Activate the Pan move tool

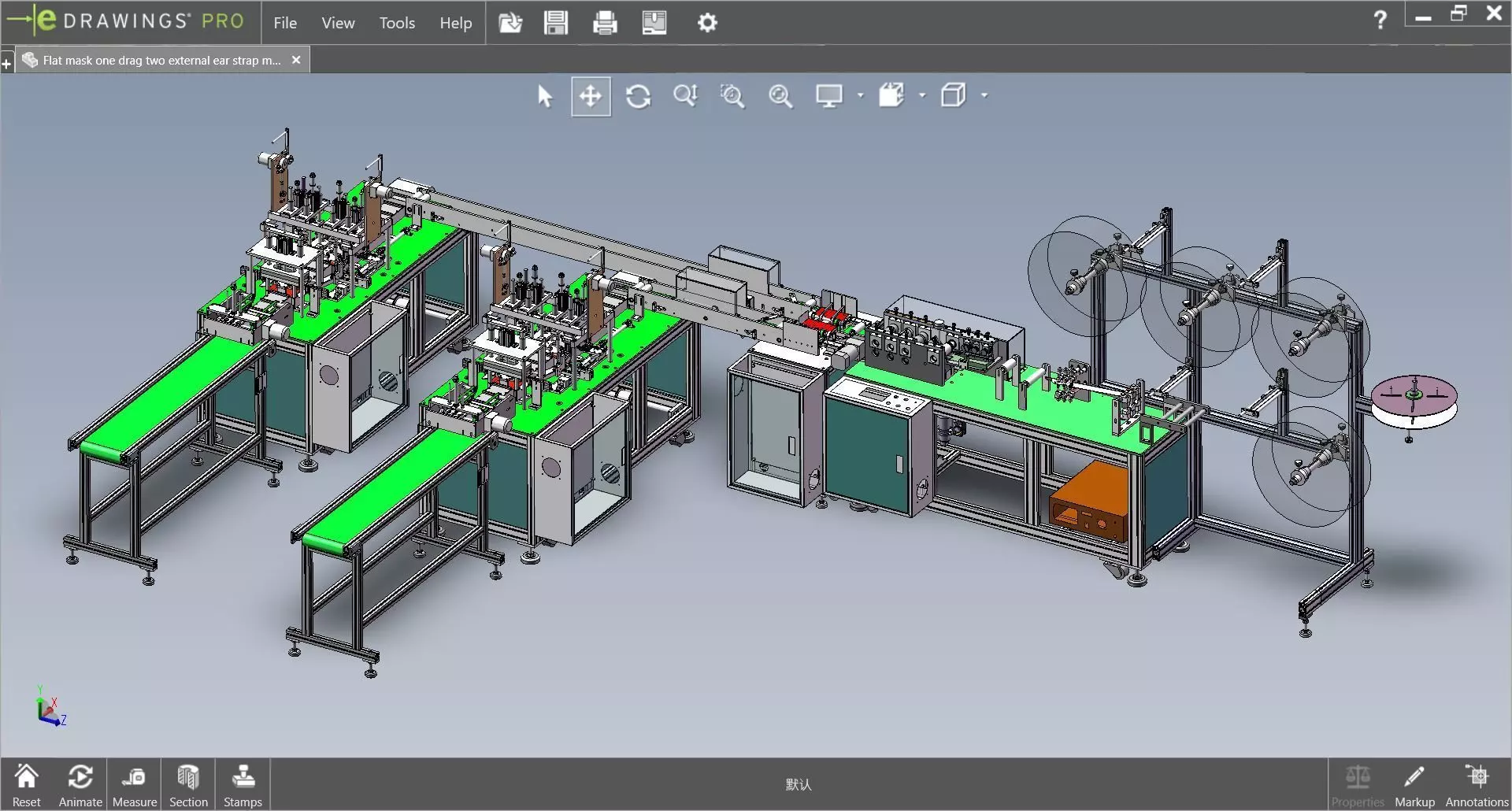pyautogui.click(x=591, y=96)
